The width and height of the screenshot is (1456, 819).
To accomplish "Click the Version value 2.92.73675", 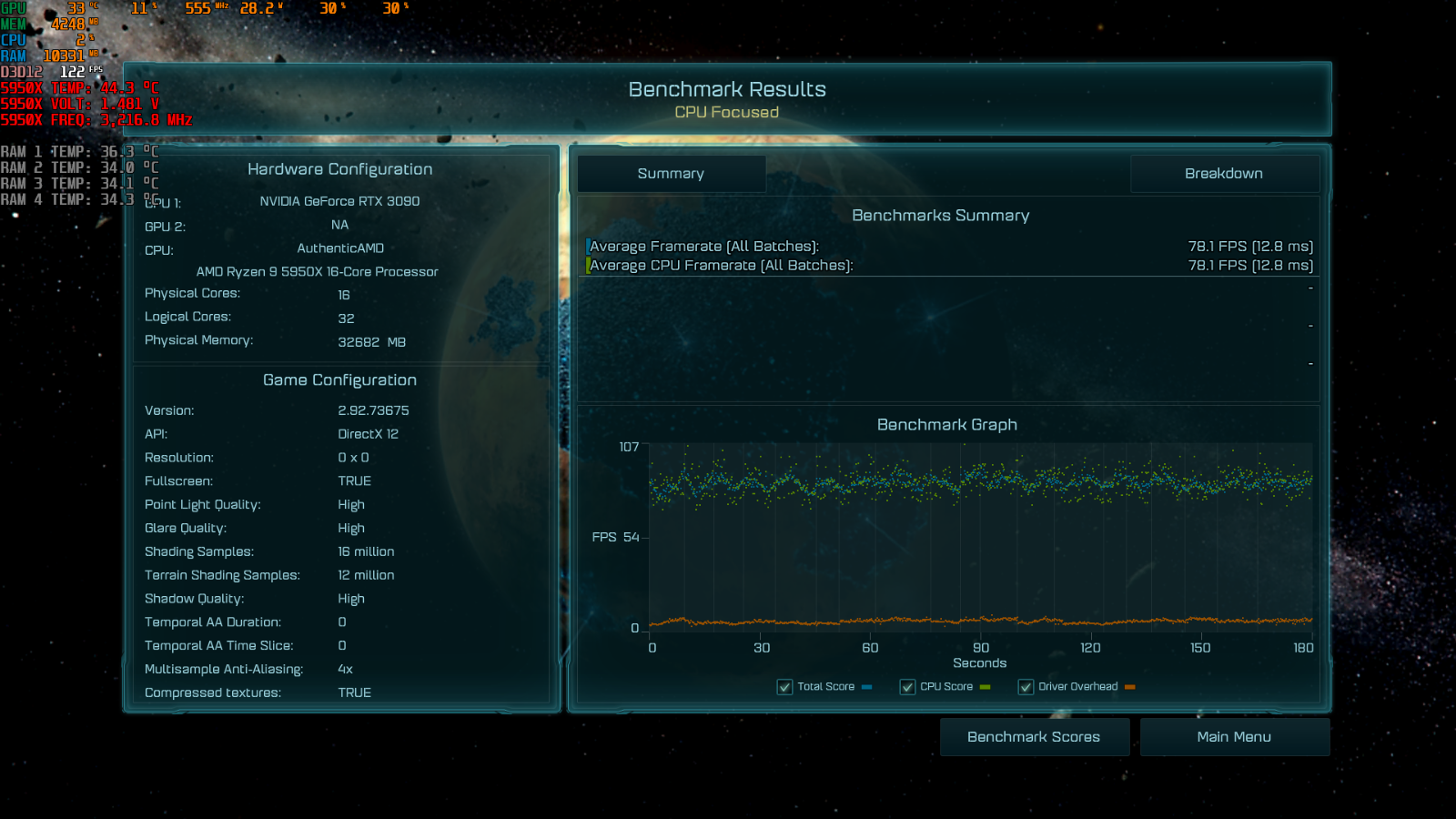I will tap(373, 410).
